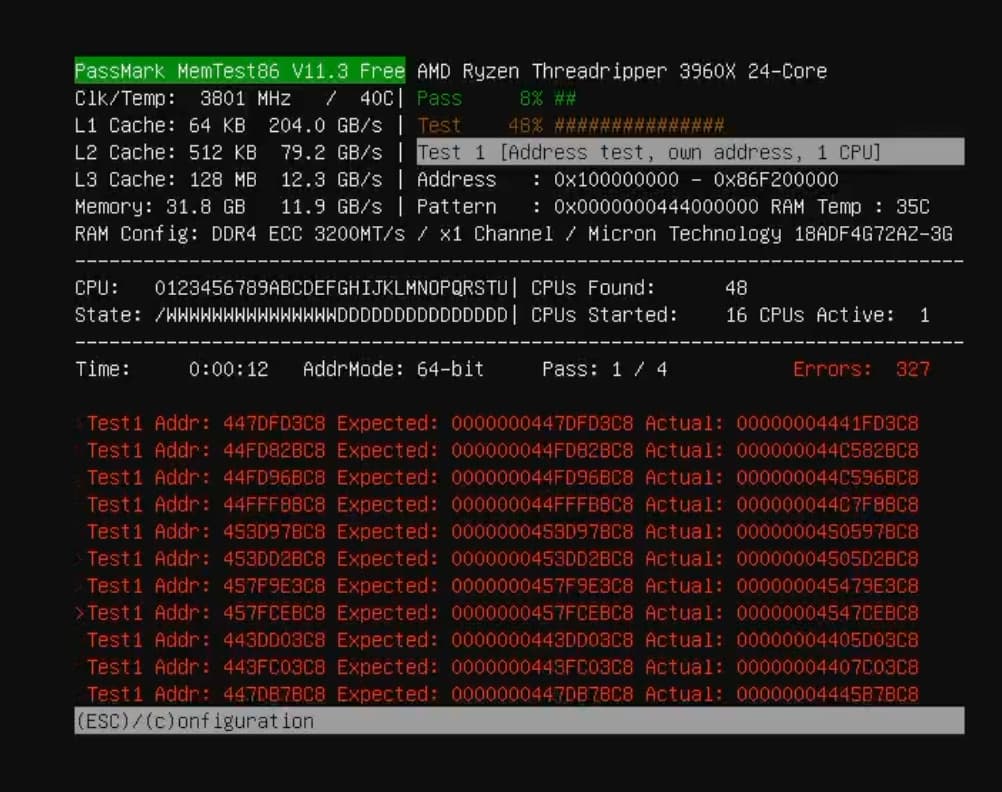Click the PassMark MemTest86 V11.3 Free title

pos(239,71)
